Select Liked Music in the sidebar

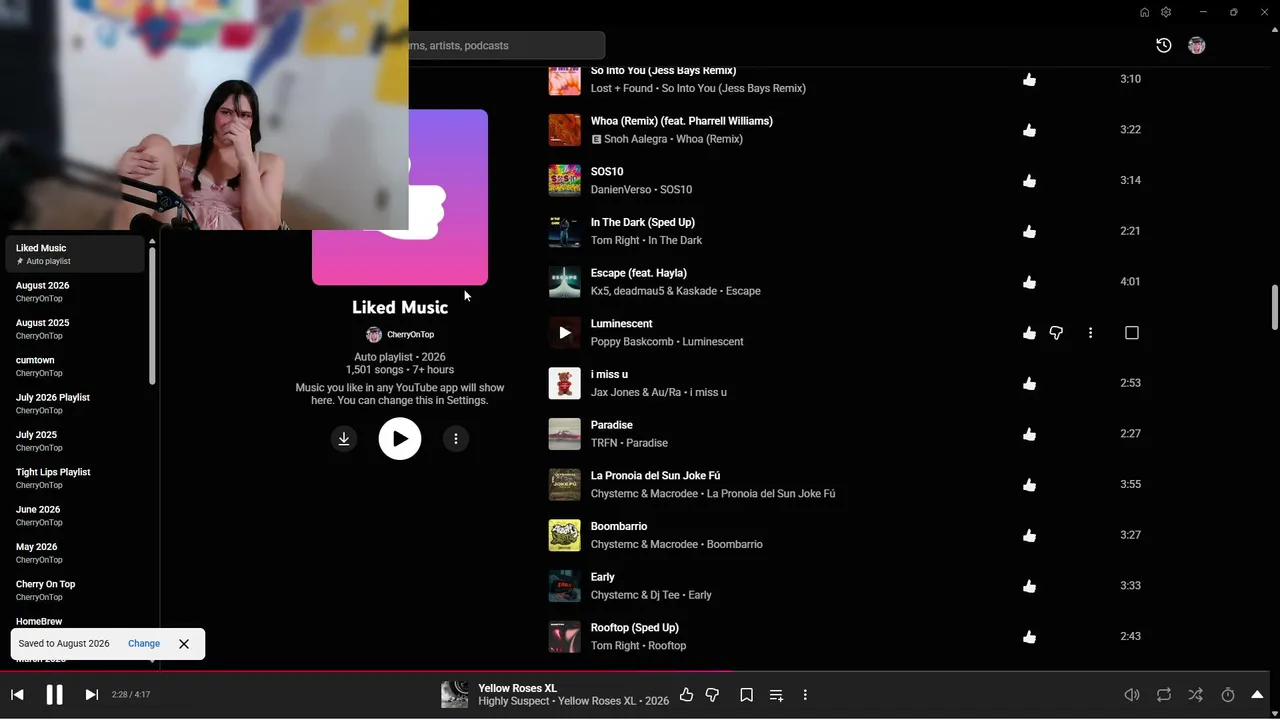(x=75, y=254)
